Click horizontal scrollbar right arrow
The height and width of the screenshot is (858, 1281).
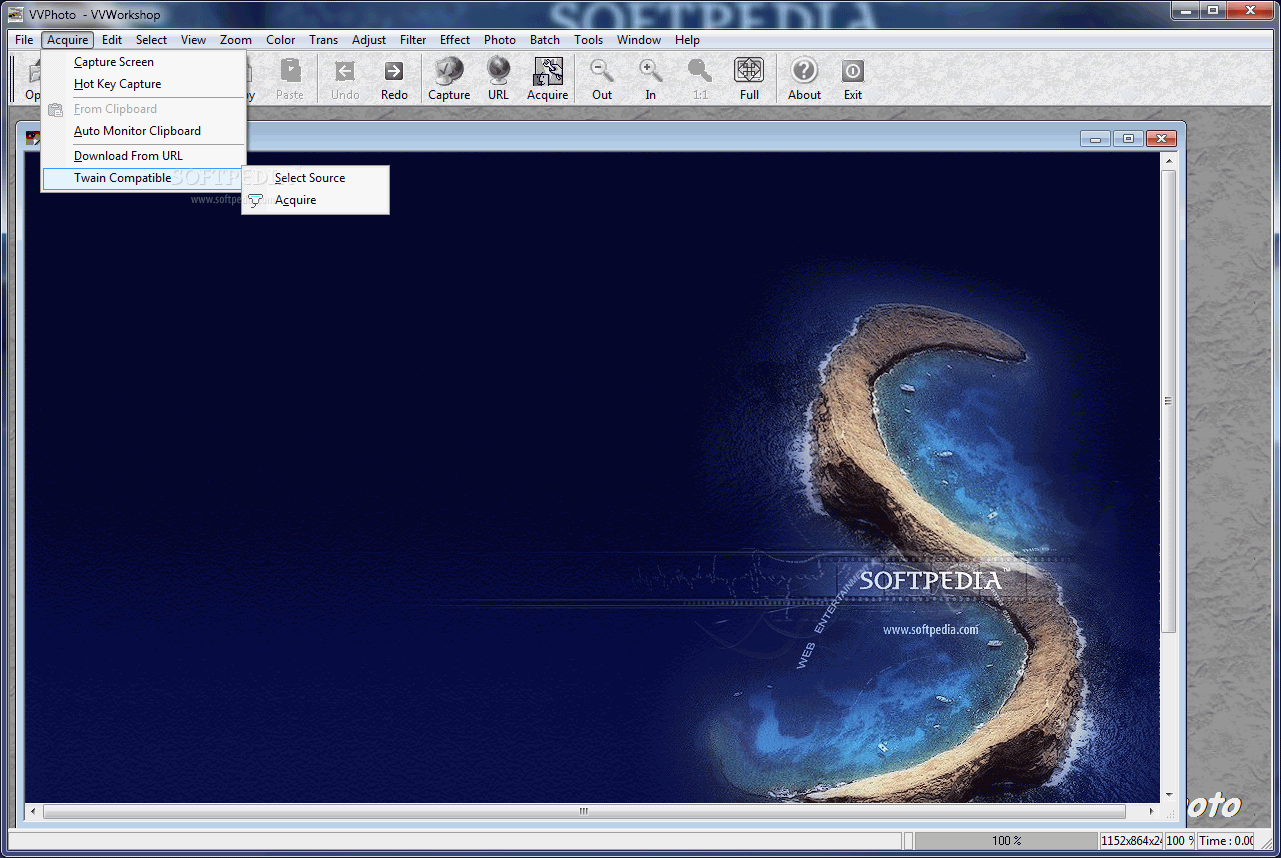(1151, 812)
